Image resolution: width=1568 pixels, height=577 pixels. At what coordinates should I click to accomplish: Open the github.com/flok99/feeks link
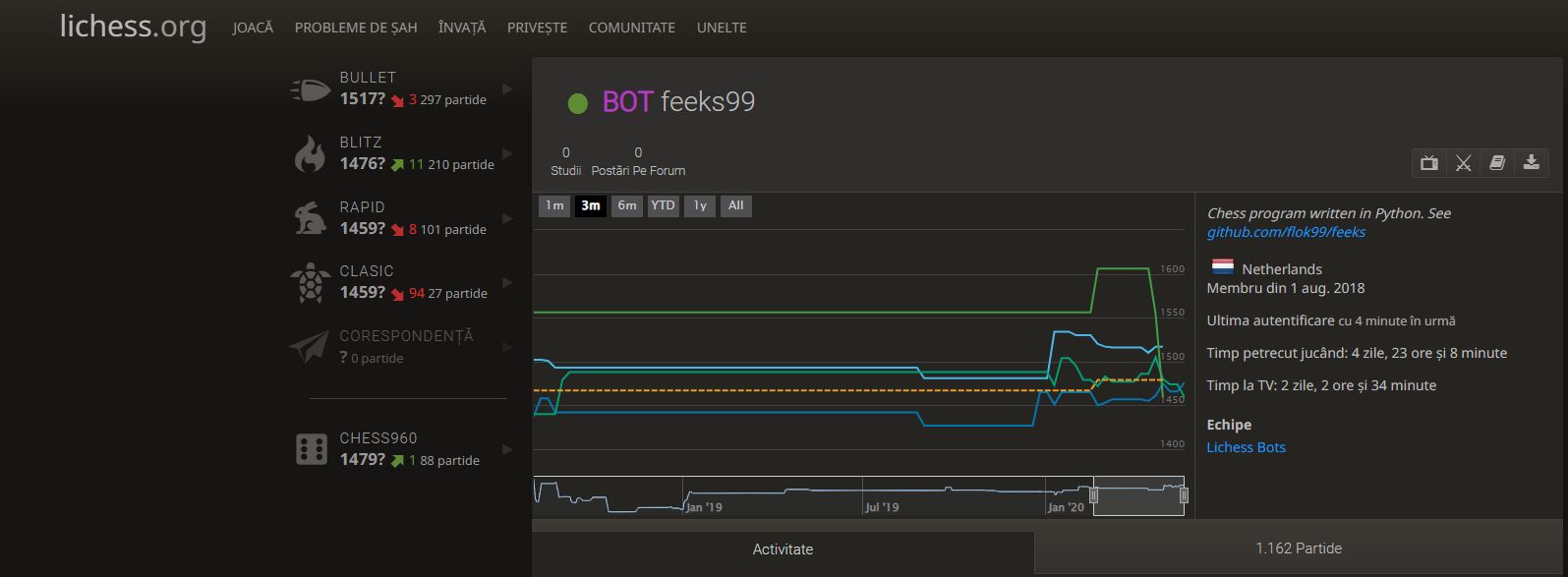point(1286,232)
